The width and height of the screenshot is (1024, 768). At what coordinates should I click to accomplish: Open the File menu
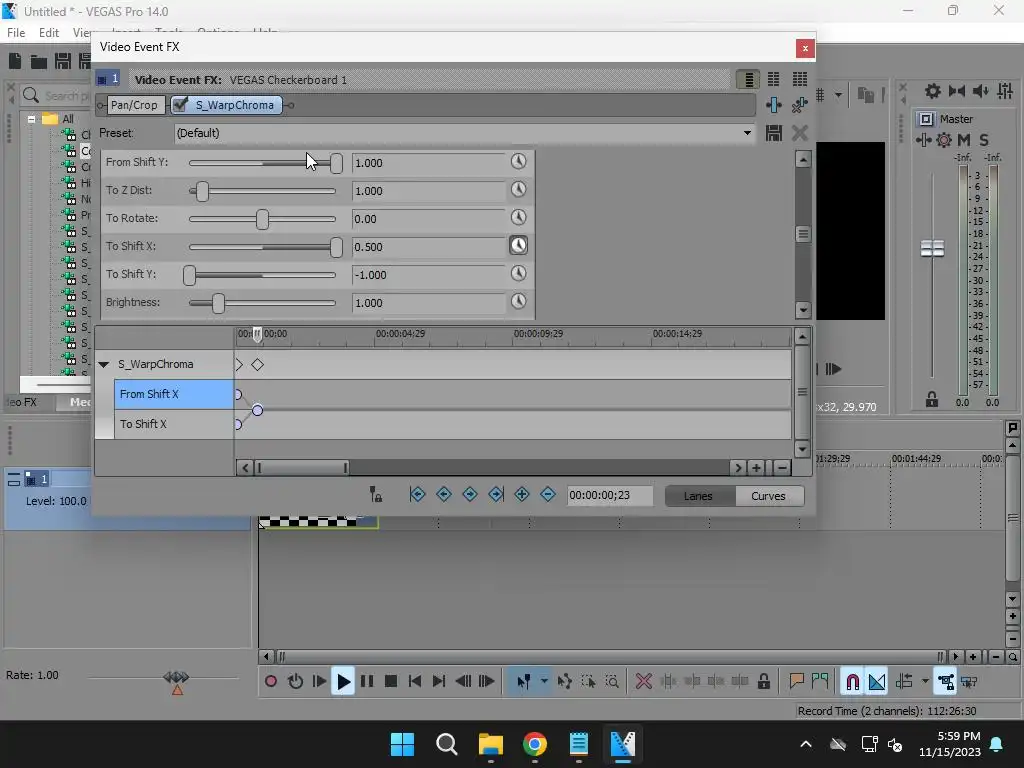click(x=16, y=33)
